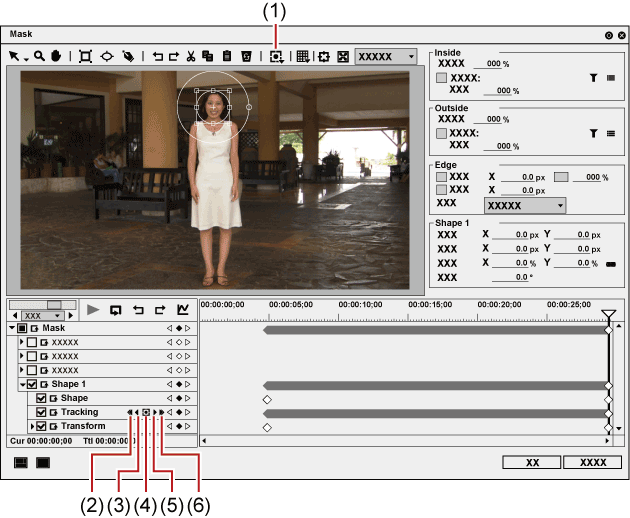Uncheck the Transform row checkbox

41,426
